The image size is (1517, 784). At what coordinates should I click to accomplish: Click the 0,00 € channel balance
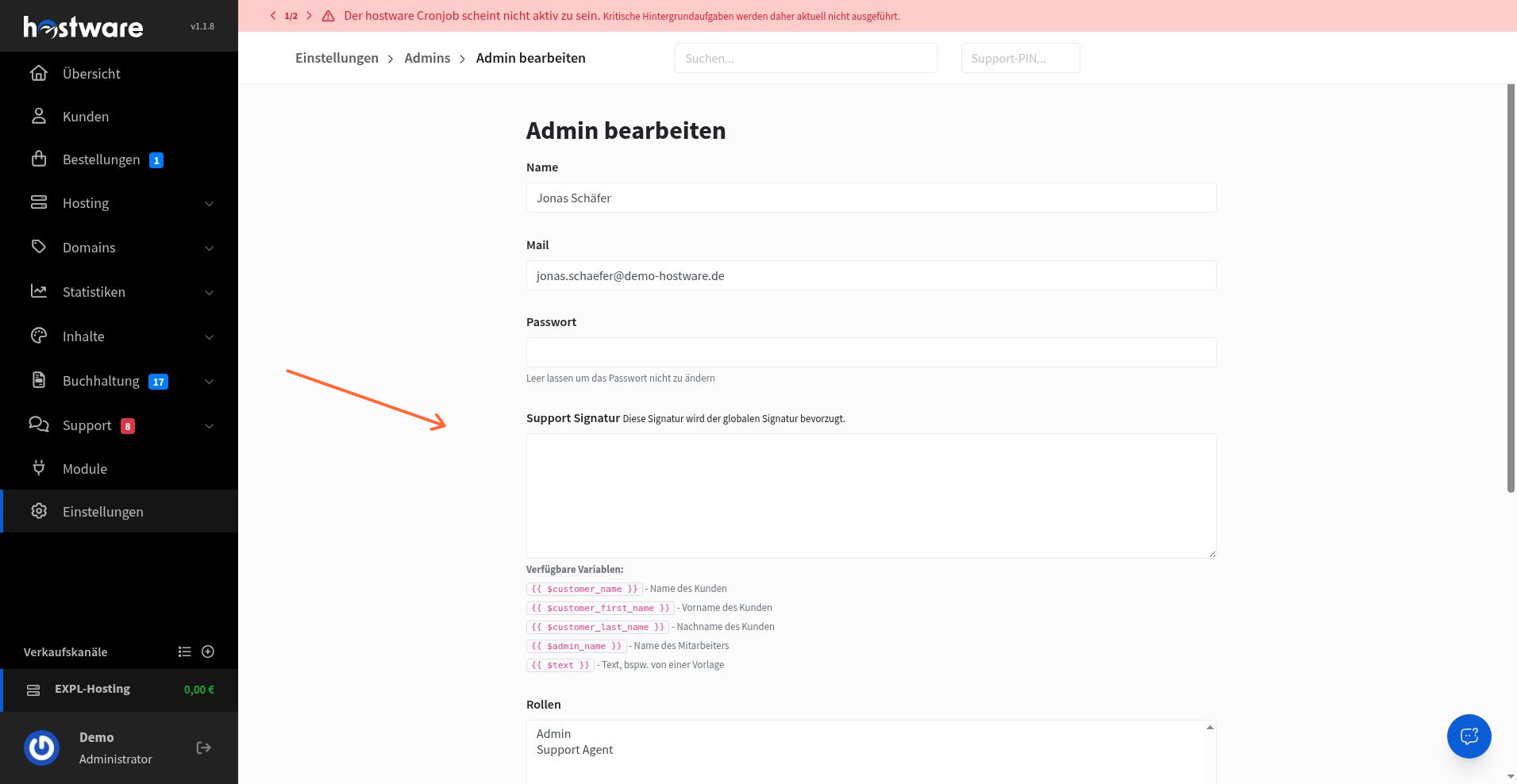[x=199, y=690]
